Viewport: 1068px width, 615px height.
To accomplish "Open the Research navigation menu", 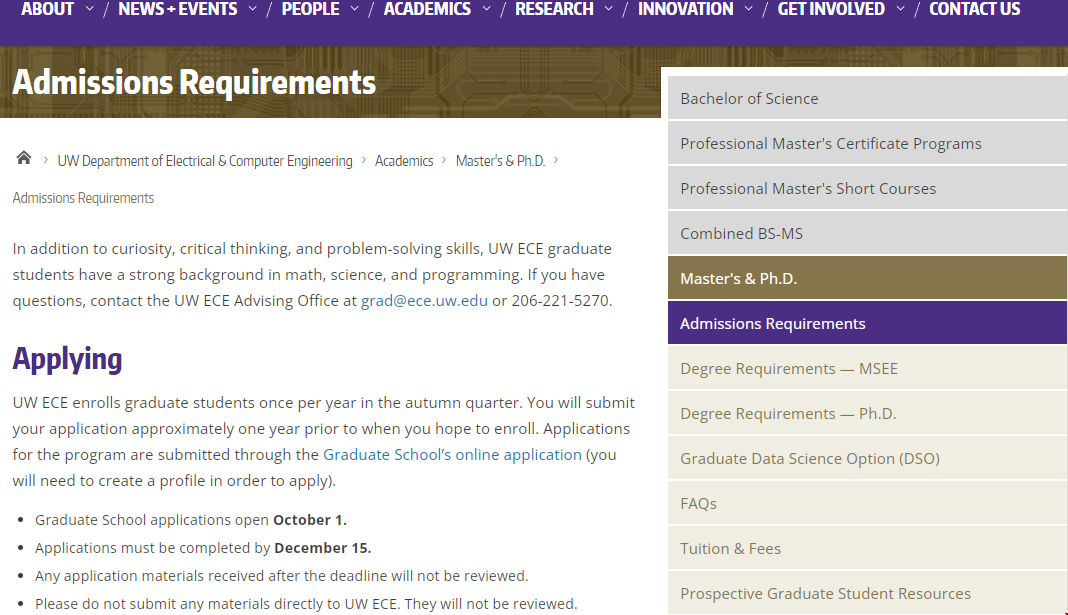I will pyautogui.click(x=554, y=9).
